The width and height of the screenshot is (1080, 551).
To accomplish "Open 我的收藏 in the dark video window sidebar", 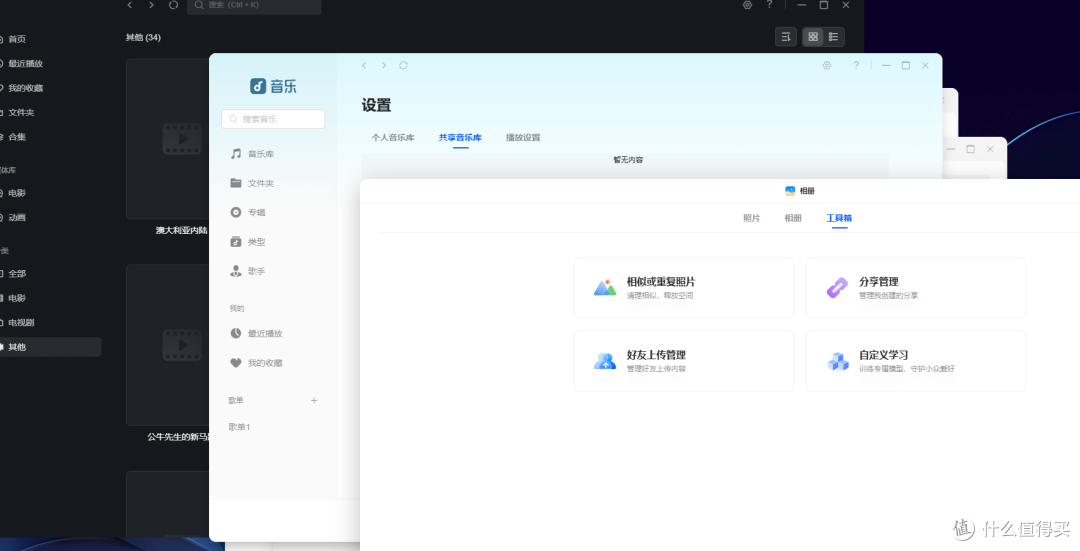I will pyautogui.click(x=25, y=88).
